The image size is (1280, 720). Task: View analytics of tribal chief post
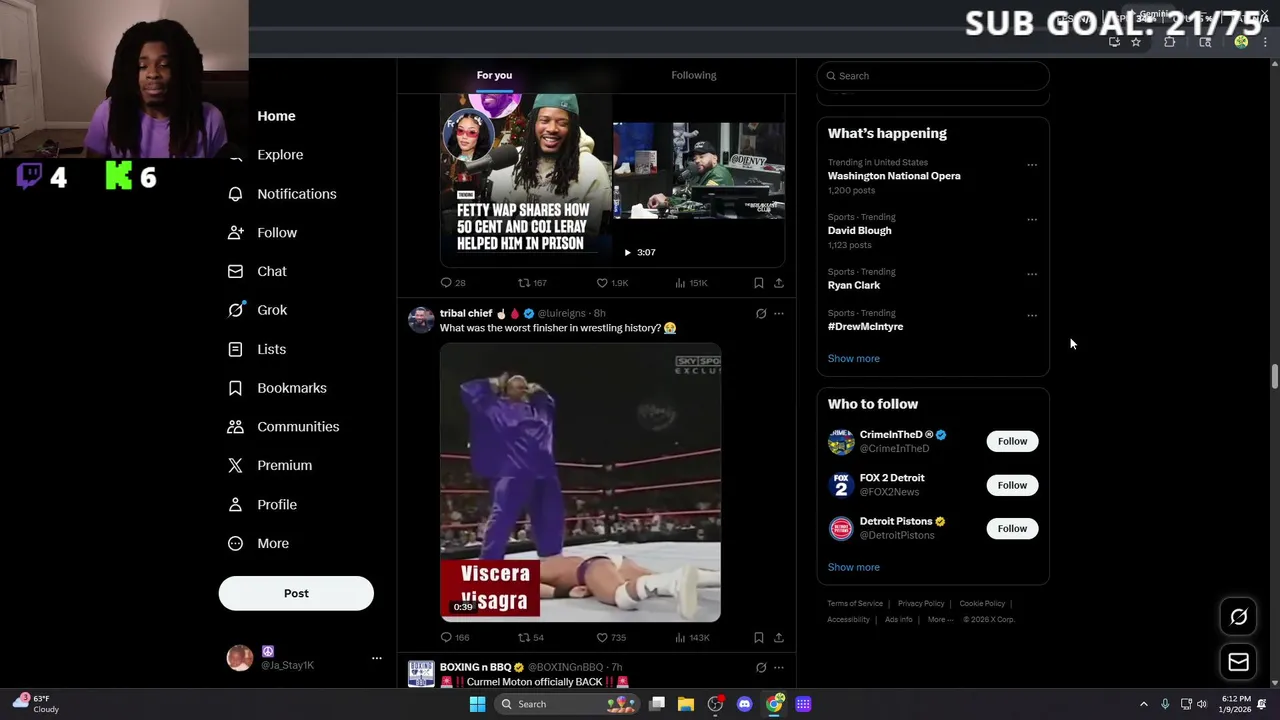point(680,637)
